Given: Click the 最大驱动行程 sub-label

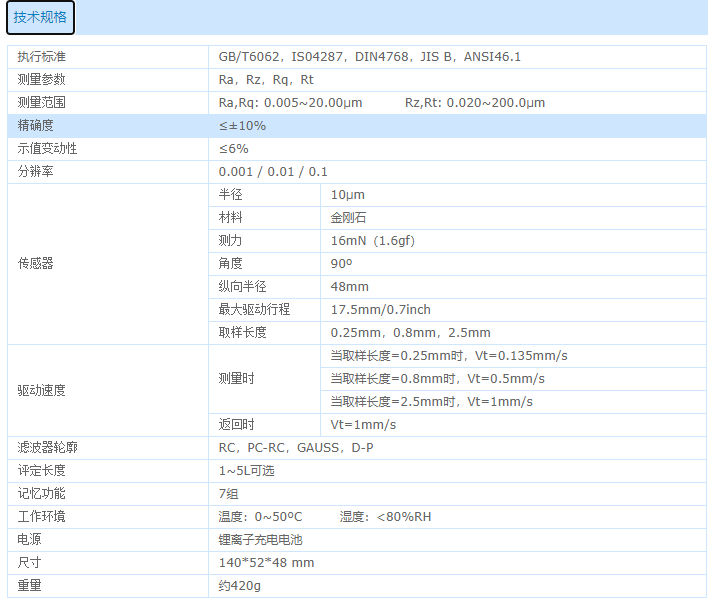Looking at the screenshot, I should [x=254, y=310].
